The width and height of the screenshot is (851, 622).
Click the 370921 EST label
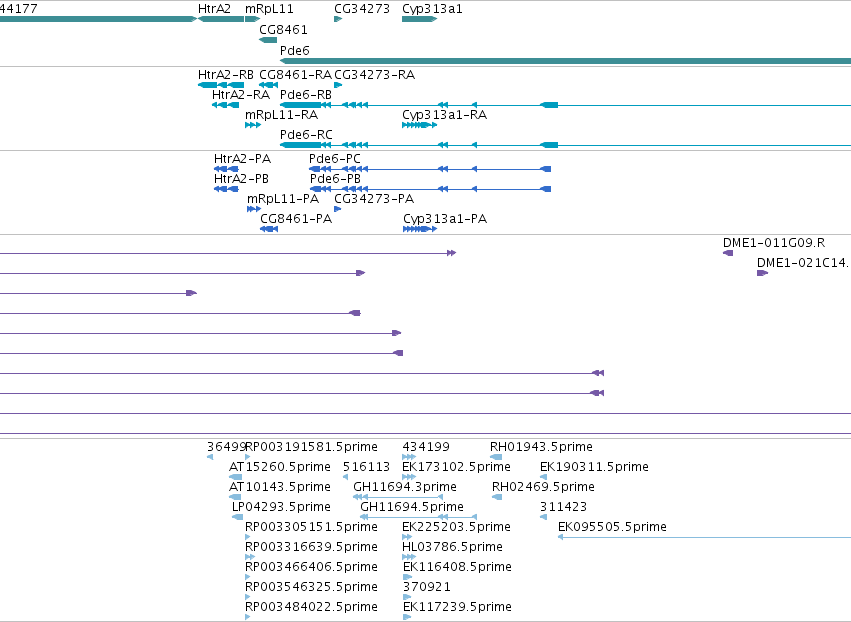click(x=427, y=587)
